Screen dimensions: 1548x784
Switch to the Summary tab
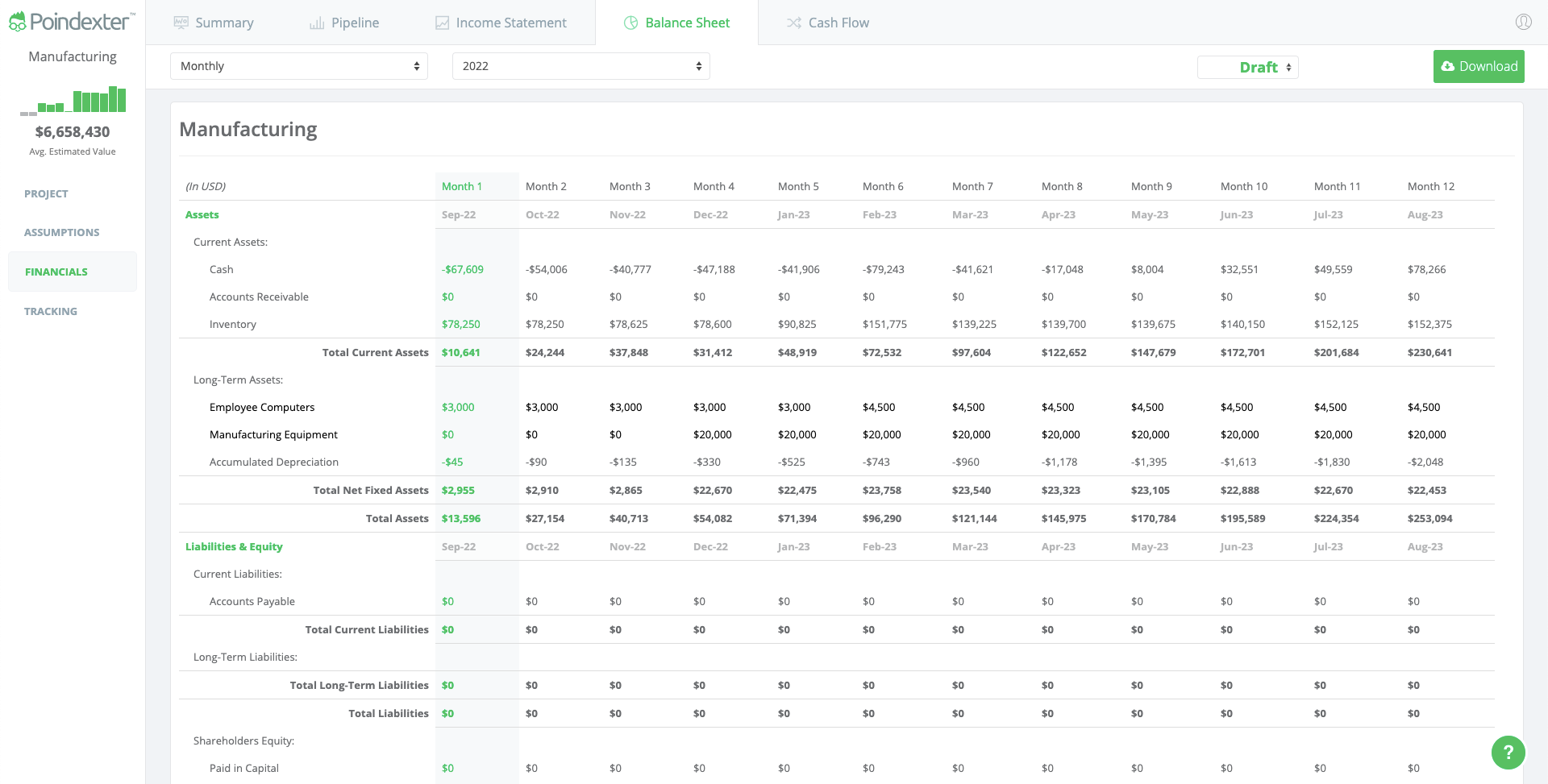(x=214, y=23)
